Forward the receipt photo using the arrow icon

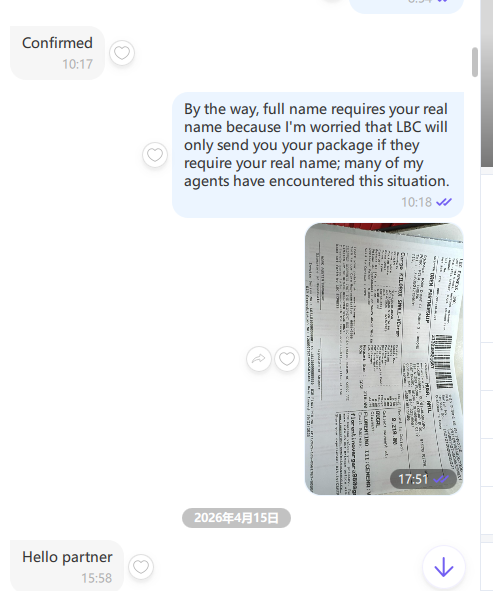259,359
